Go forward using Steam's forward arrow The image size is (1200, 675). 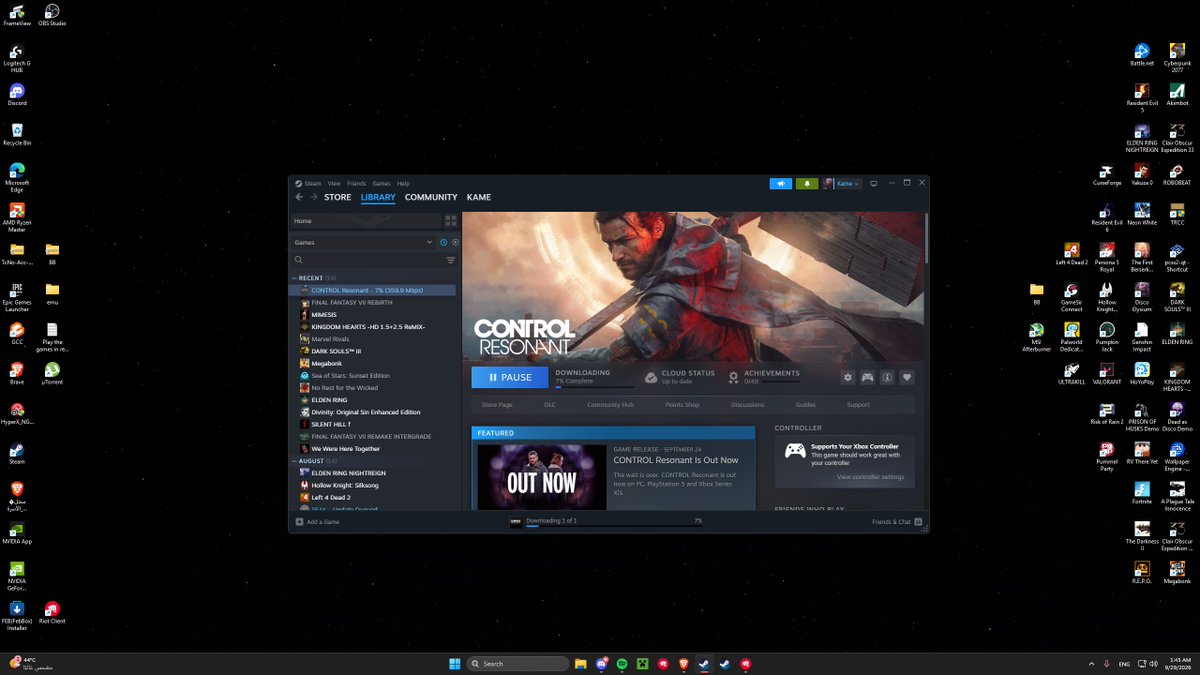313,197
